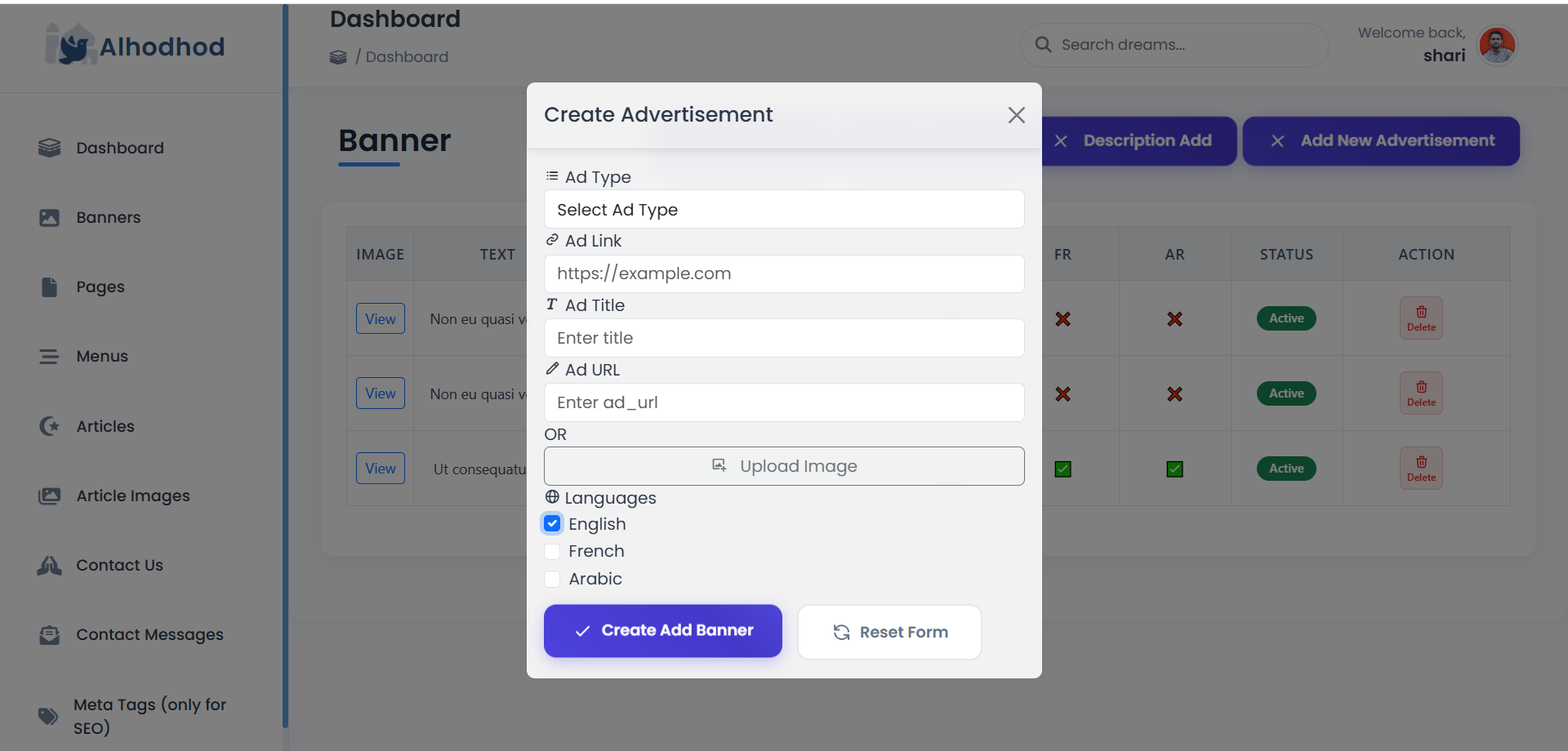Enable the French language checkbox

click(x=552, y=552)
